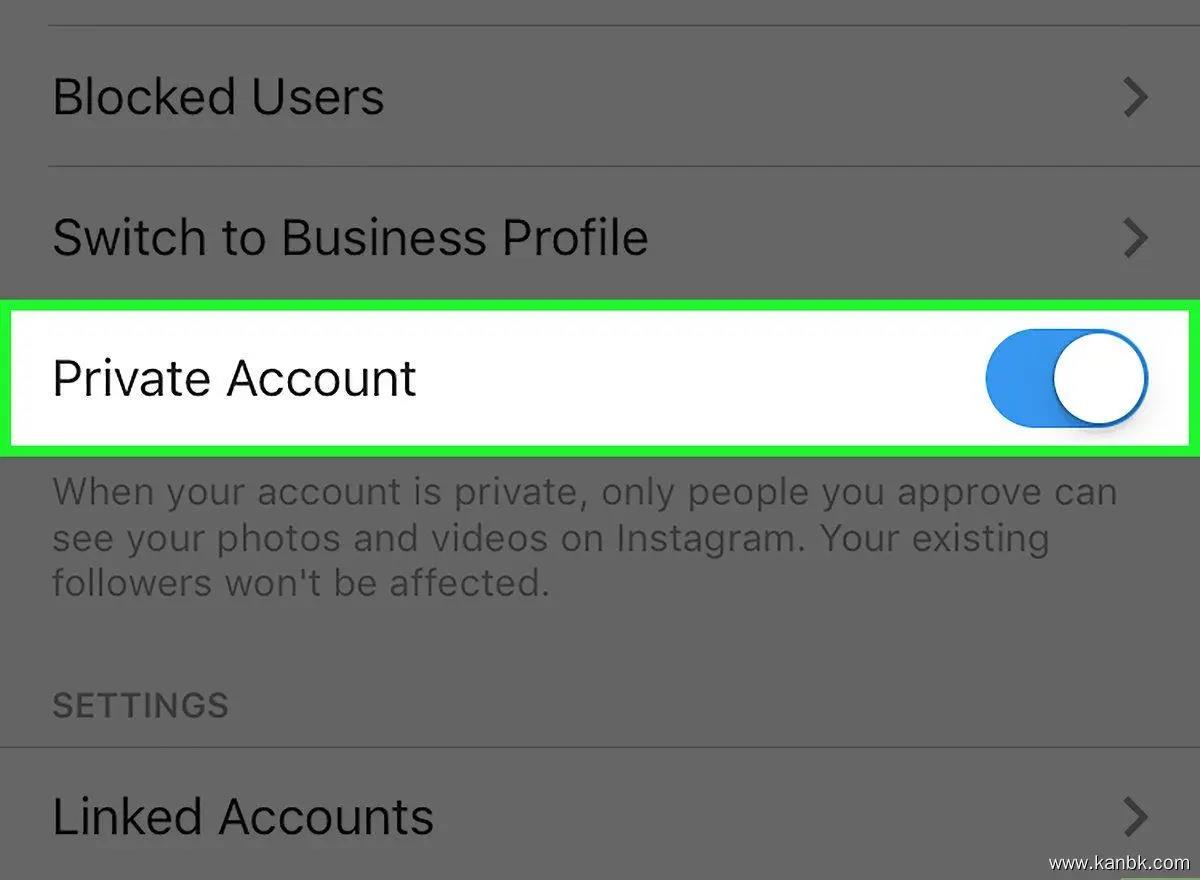Click the Private Account label text
Viewport: 1200px width, 880px height.
pyautogui.click(x=234, y=379)
